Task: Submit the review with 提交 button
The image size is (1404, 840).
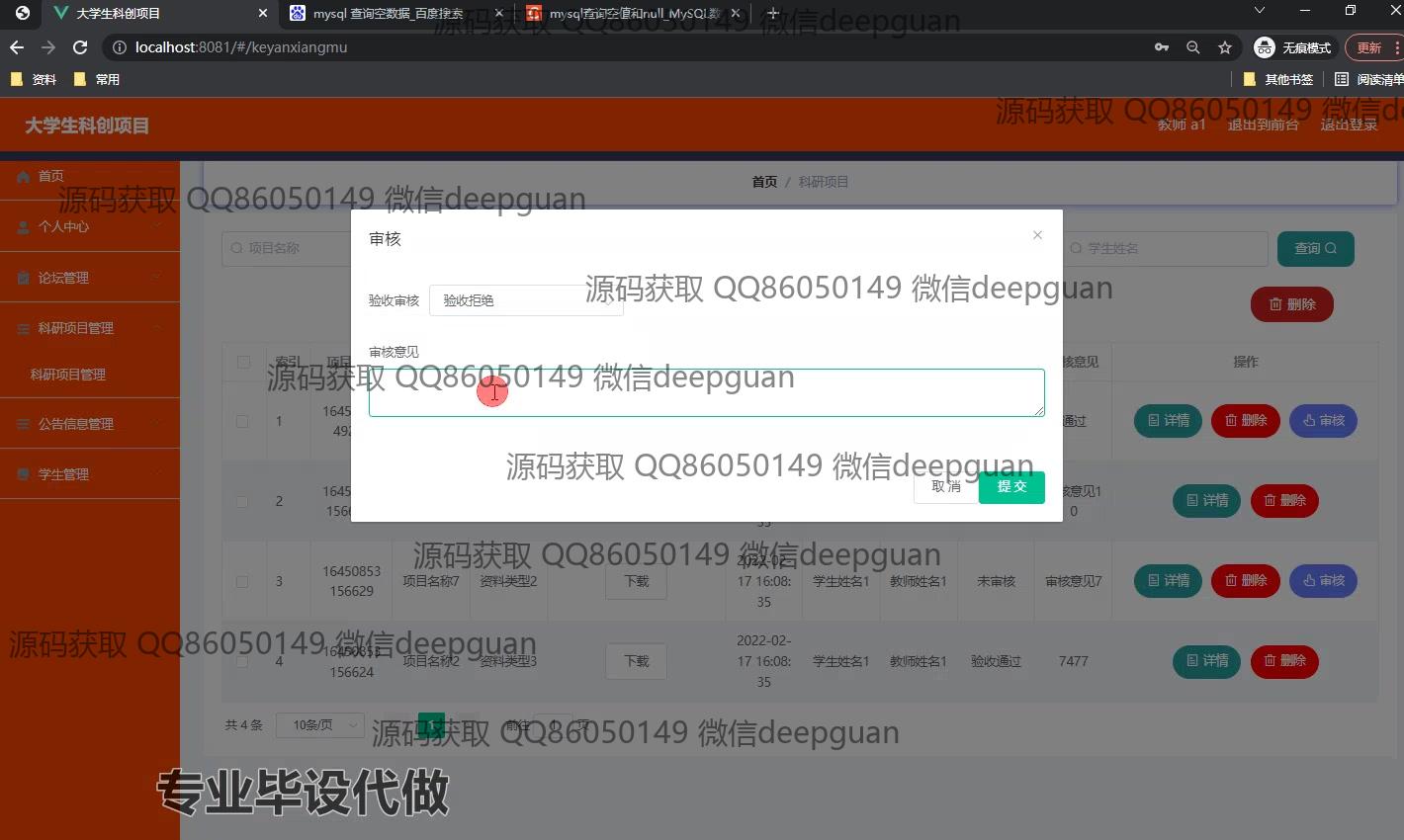Action: tap(1011, 487)
